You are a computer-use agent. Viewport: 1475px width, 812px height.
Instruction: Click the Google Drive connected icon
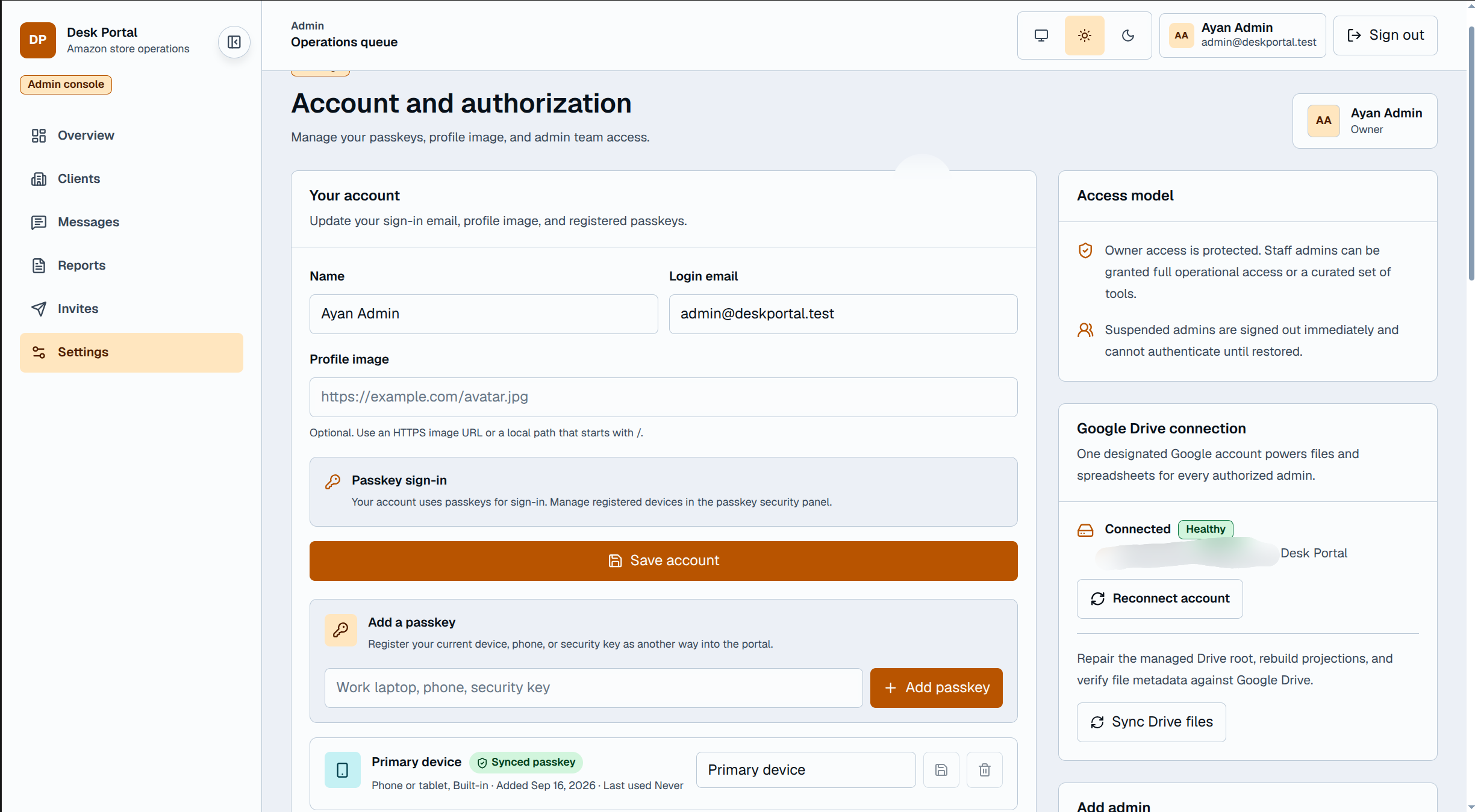tap(1085, 530)
